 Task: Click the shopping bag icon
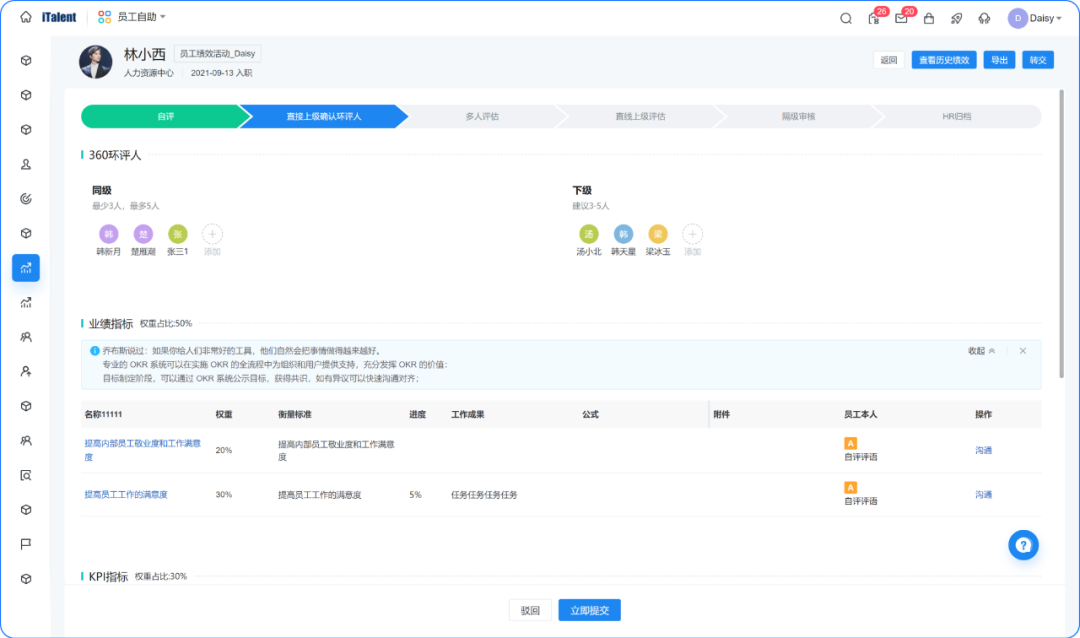click(929, 18)
